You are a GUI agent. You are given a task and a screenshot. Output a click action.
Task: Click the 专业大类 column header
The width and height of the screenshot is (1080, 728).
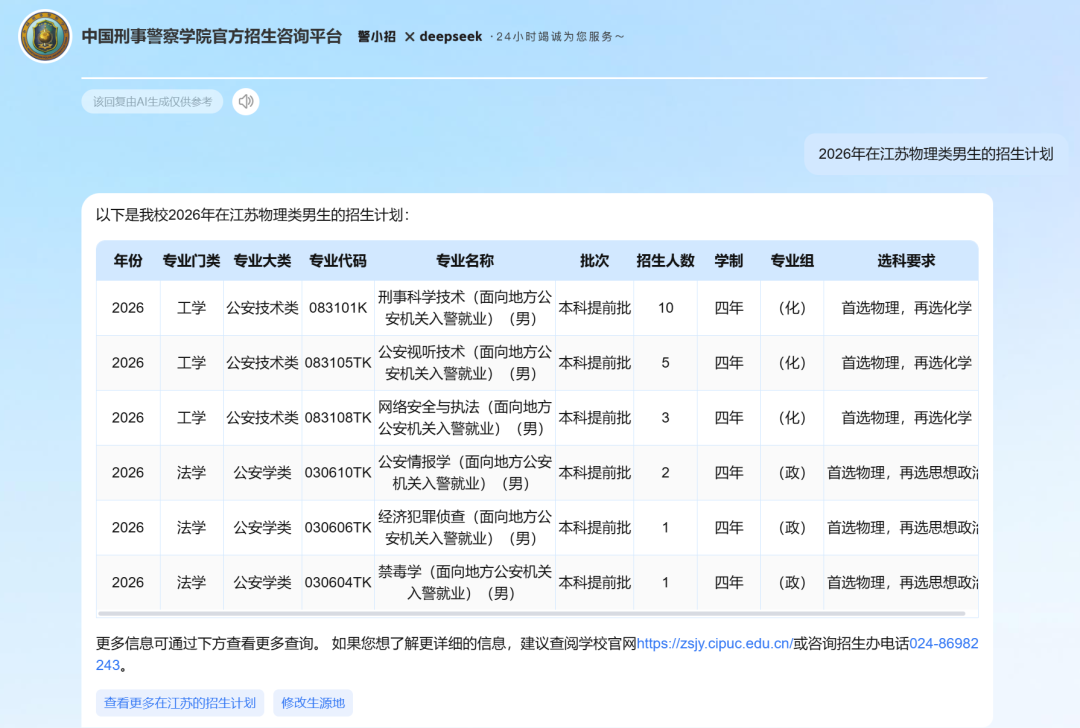[x=262, y=260]
